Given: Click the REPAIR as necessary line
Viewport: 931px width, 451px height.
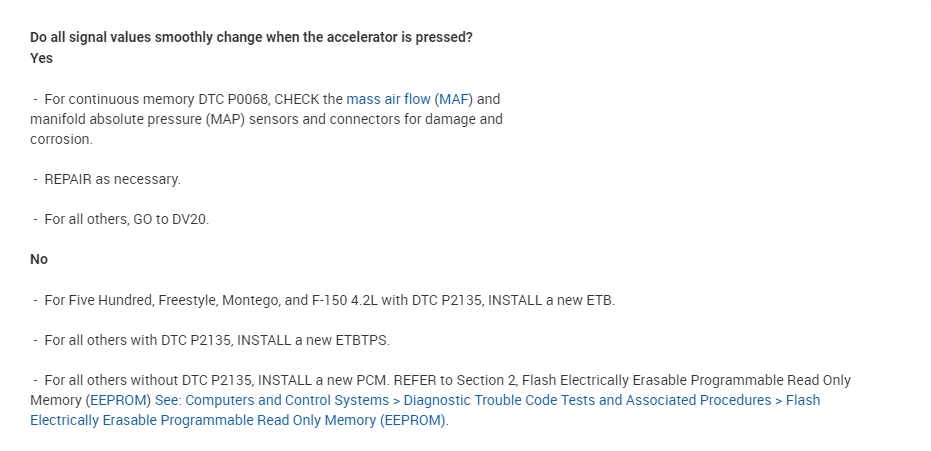Looking at the screenshot, I should pos(112,179).
